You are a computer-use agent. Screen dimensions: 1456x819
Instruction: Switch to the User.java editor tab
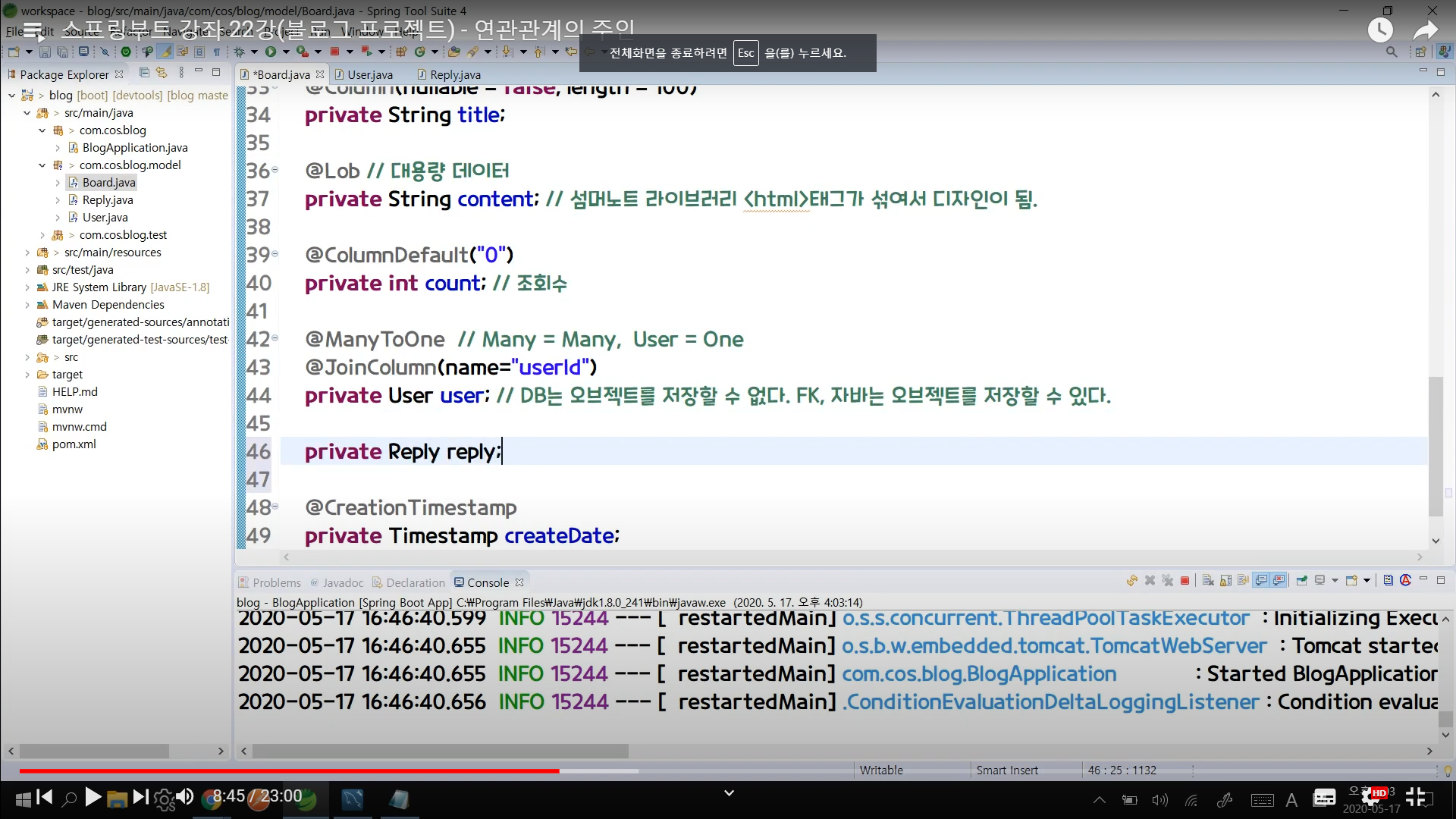coord(369,74)
